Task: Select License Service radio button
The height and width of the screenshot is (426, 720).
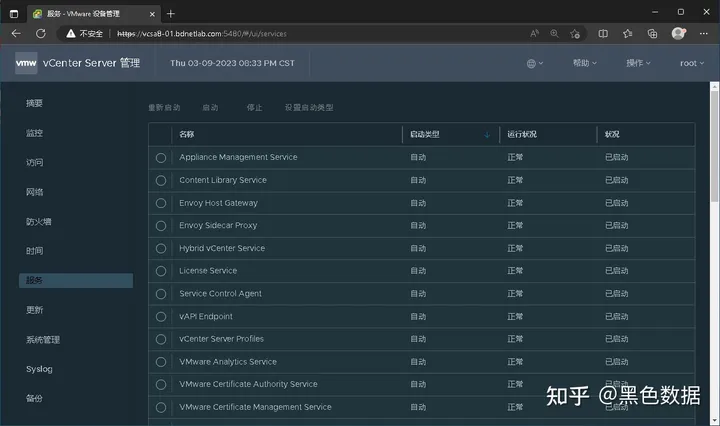Action: pos(161,271)
